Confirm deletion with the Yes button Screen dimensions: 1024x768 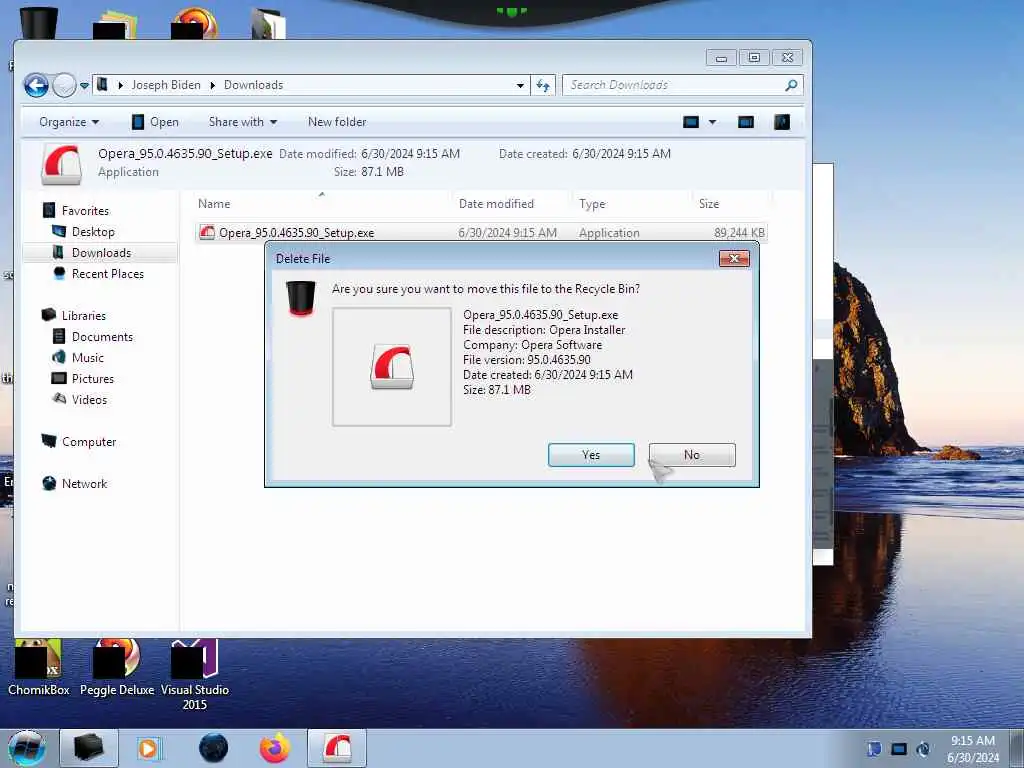click(591, 455)
